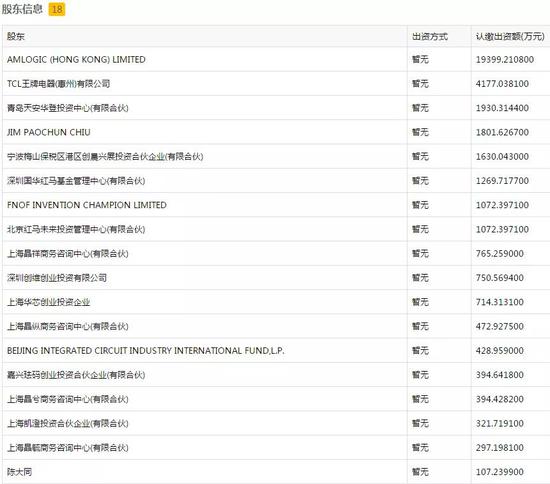This screenshot has width=550, height=484.
Task: Select the amount 1630.043000
Action: [x=502, y=156]
